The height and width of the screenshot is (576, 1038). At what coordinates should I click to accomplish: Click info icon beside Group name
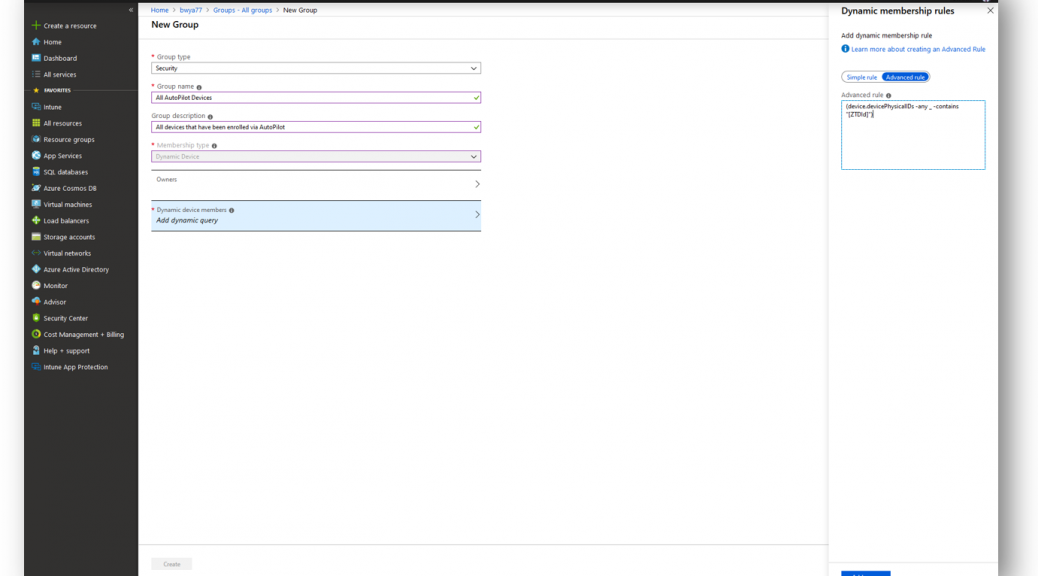(199, 87)
